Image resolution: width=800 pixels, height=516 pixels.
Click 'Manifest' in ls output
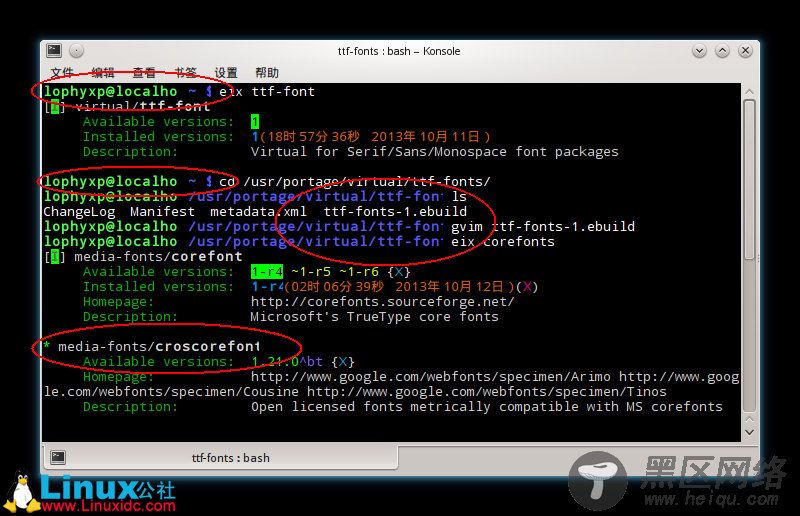coord(162,211)
